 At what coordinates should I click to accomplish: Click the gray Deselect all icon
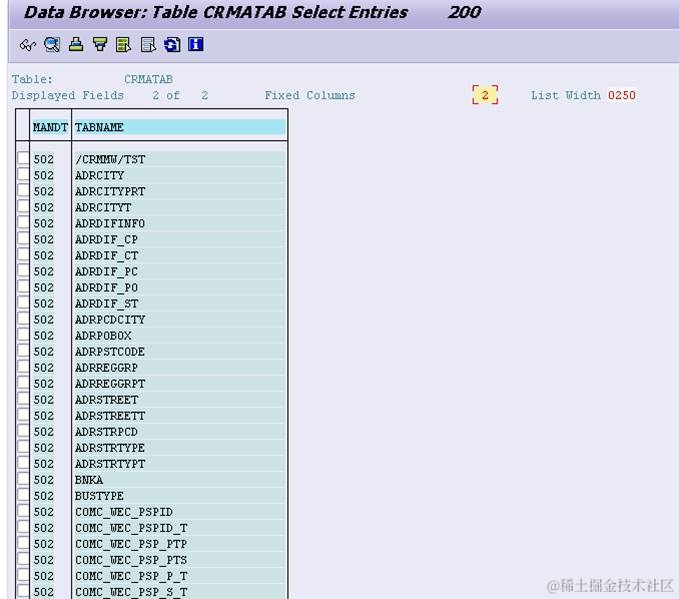point(148,45)
